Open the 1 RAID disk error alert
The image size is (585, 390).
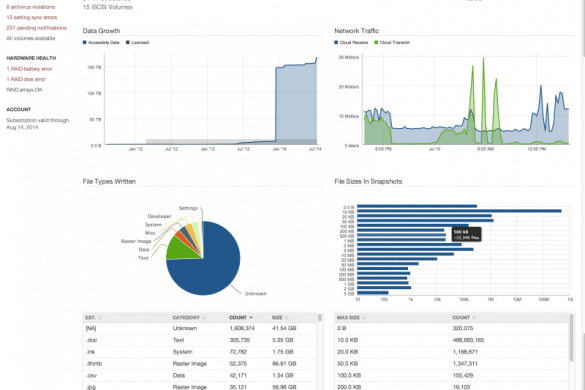coord(26,79)
